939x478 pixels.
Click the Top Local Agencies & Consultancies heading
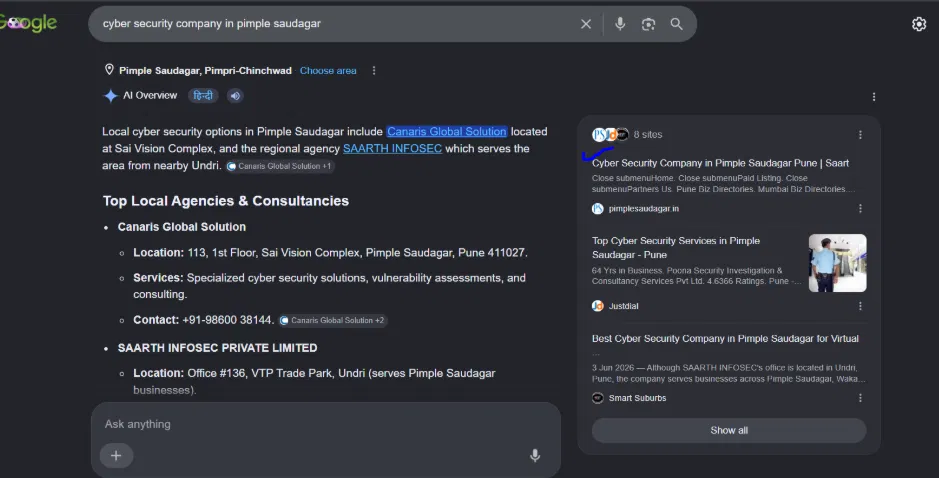(x=226, y=201)
